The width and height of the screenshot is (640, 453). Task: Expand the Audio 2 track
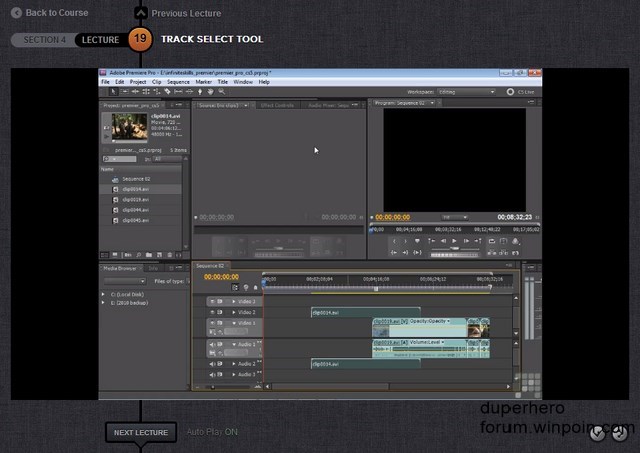(x=234, y=364)
